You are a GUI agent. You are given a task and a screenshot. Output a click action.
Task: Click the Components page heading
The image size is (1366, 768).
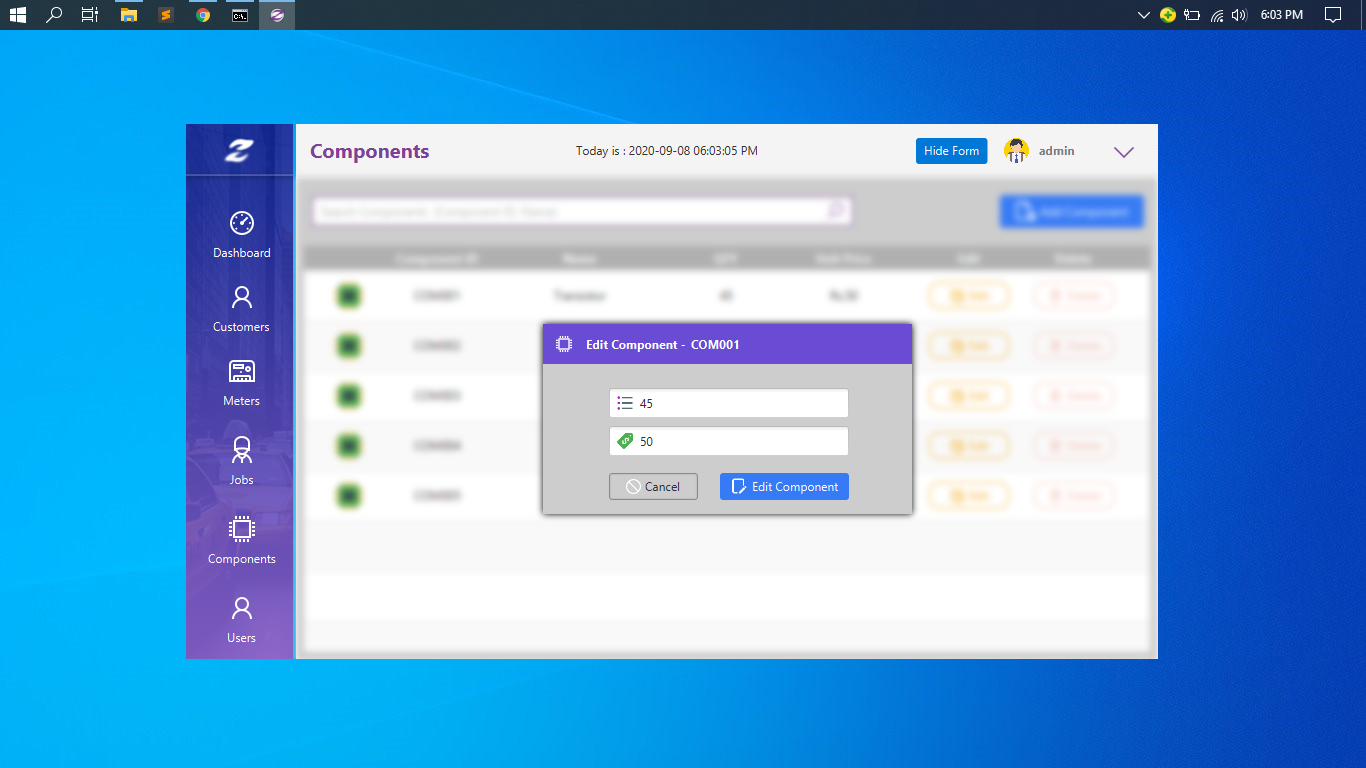coord(370,151)
